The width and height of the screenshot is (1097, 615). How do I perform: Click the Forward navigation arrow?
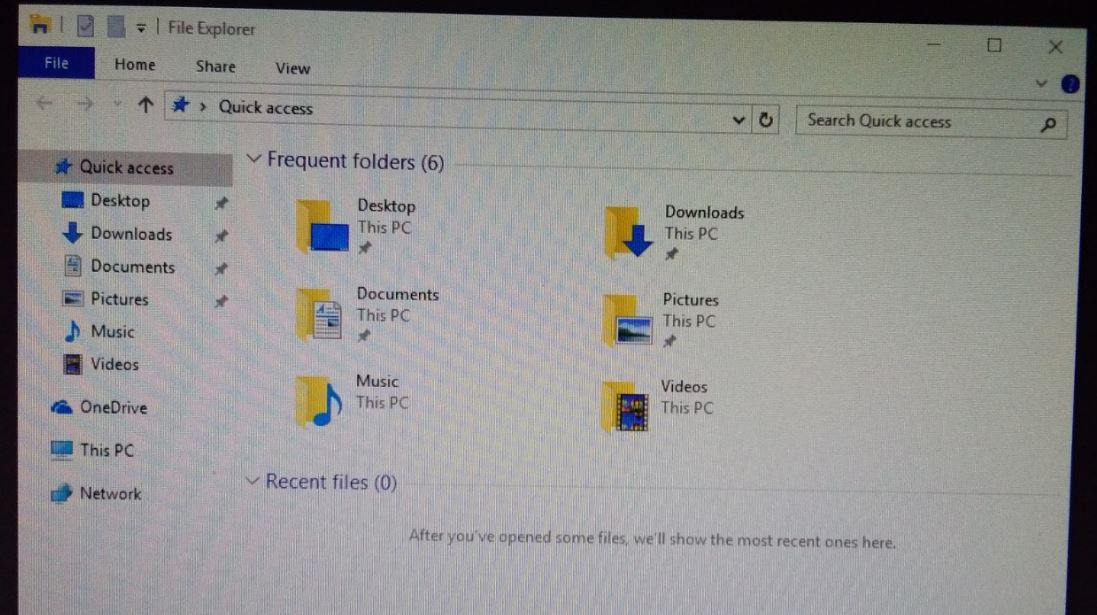pyautogui.click(x=85, y=104)
